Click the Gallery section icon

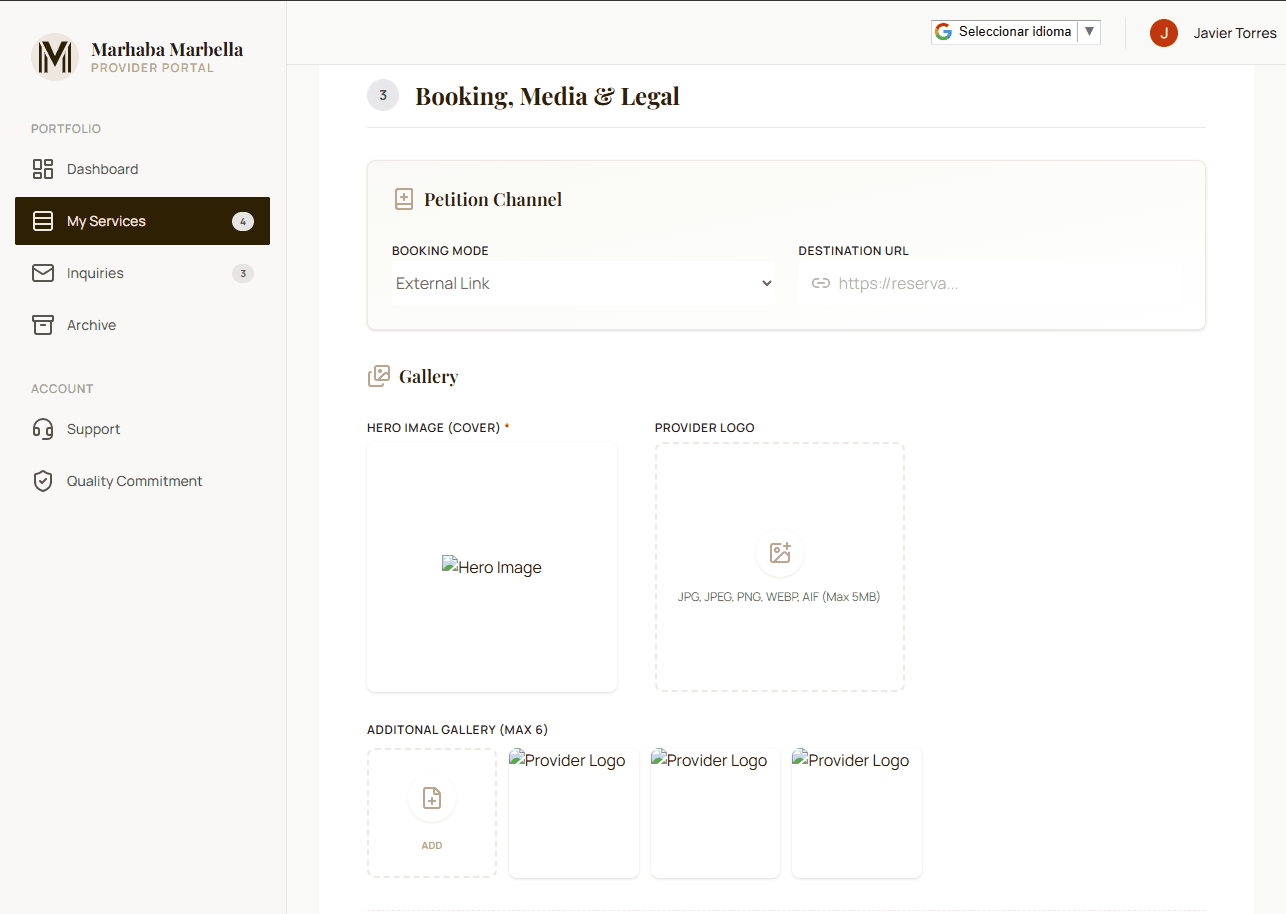pos(379,376)
